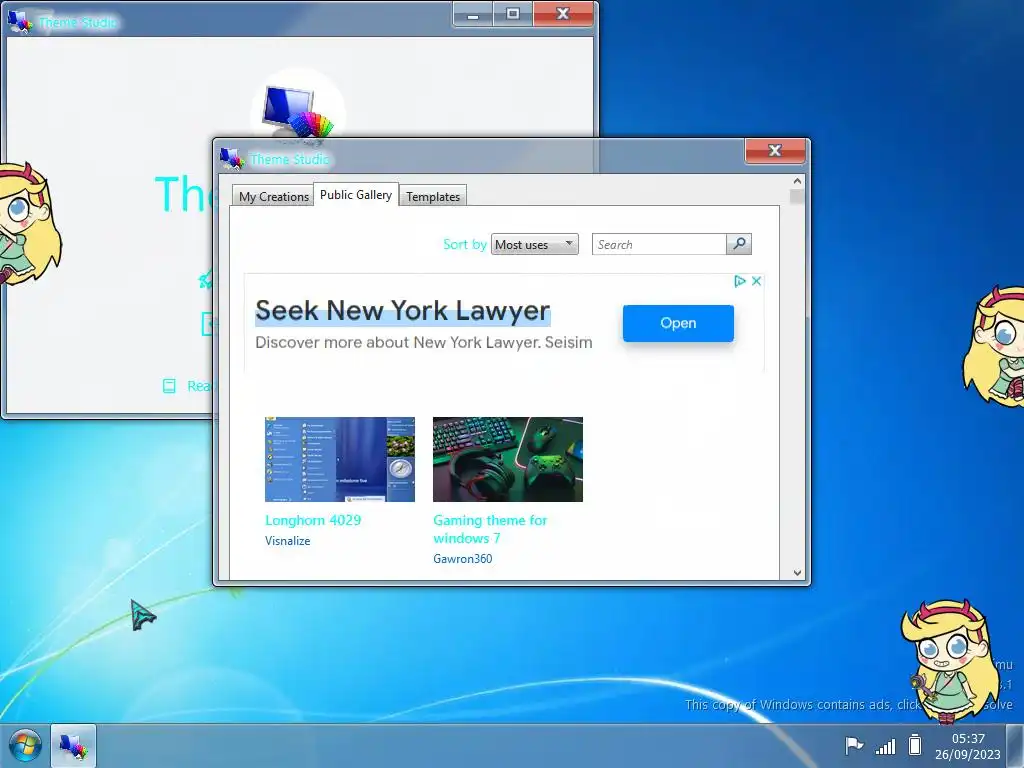1024x768 pixels.
Task: Expand the Sort by Most uses dropdown
Action: [x=534, y=244]
